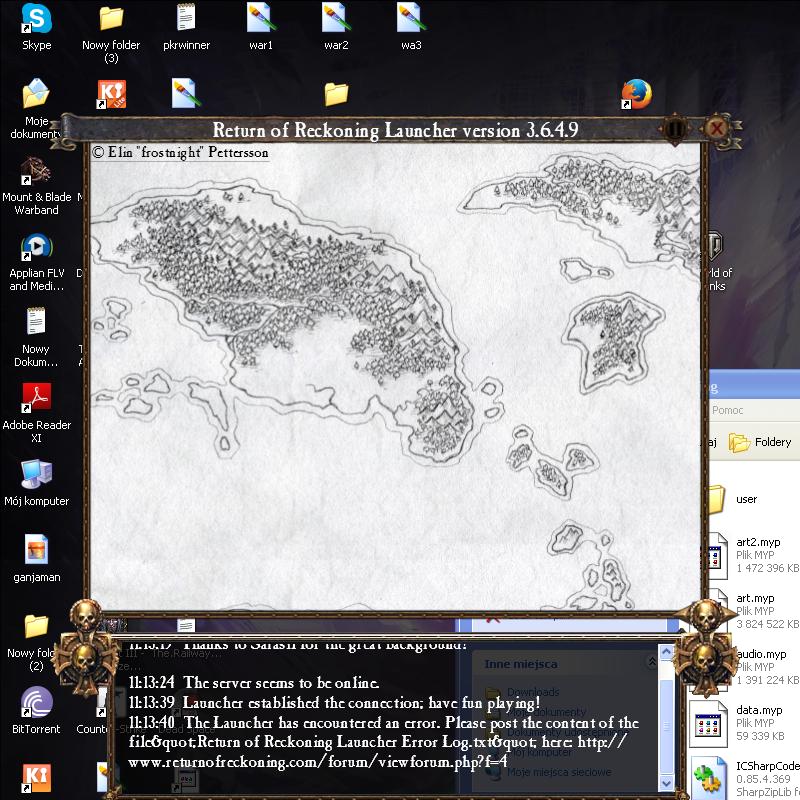Select the war2 image file icon
Screen dimensions: 800x800
336,27
